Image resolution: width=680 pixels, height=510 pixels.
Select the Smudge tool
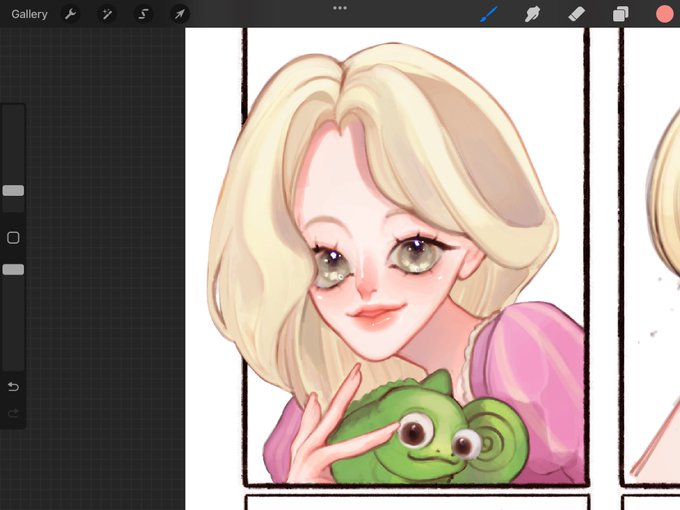coord(532,14)
